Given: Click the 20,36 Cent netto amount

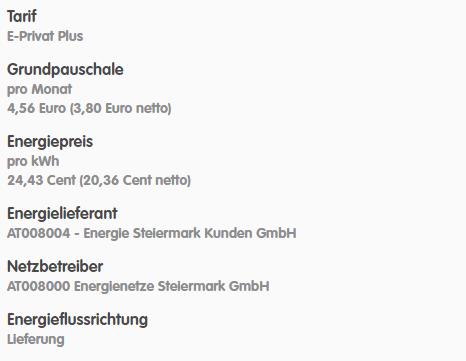Looking at the screenshot, I should point(135,180).
